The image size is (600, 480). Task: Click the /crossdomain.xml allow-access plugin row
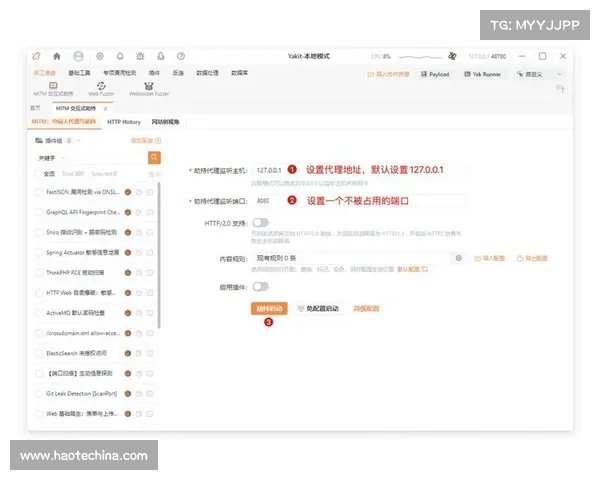pyautogui.click(x=94, y=333)
